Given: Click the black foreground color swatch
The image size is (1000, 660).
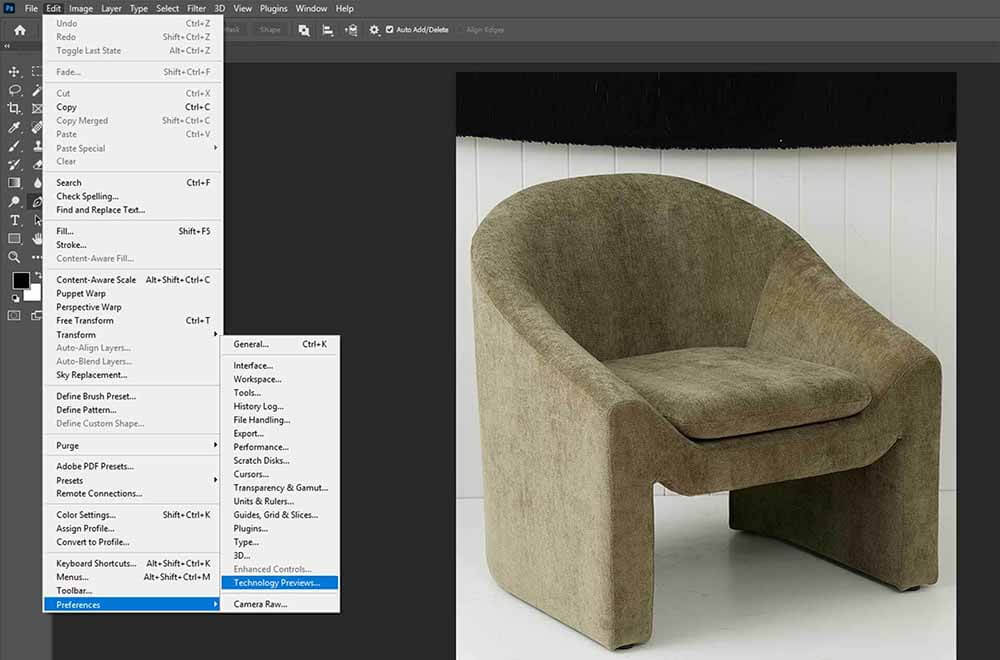Looking at the screenshot, I should click(x=20, y=280).
